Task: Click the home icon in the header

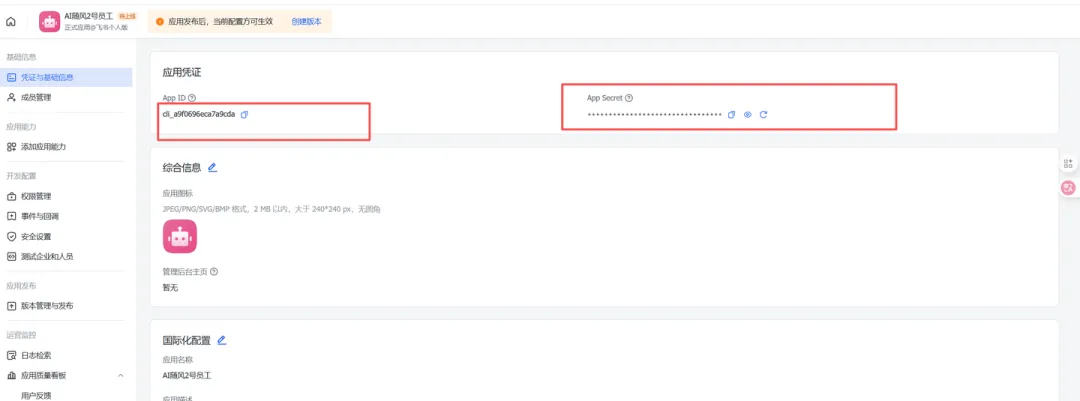Action: (11, 21)
